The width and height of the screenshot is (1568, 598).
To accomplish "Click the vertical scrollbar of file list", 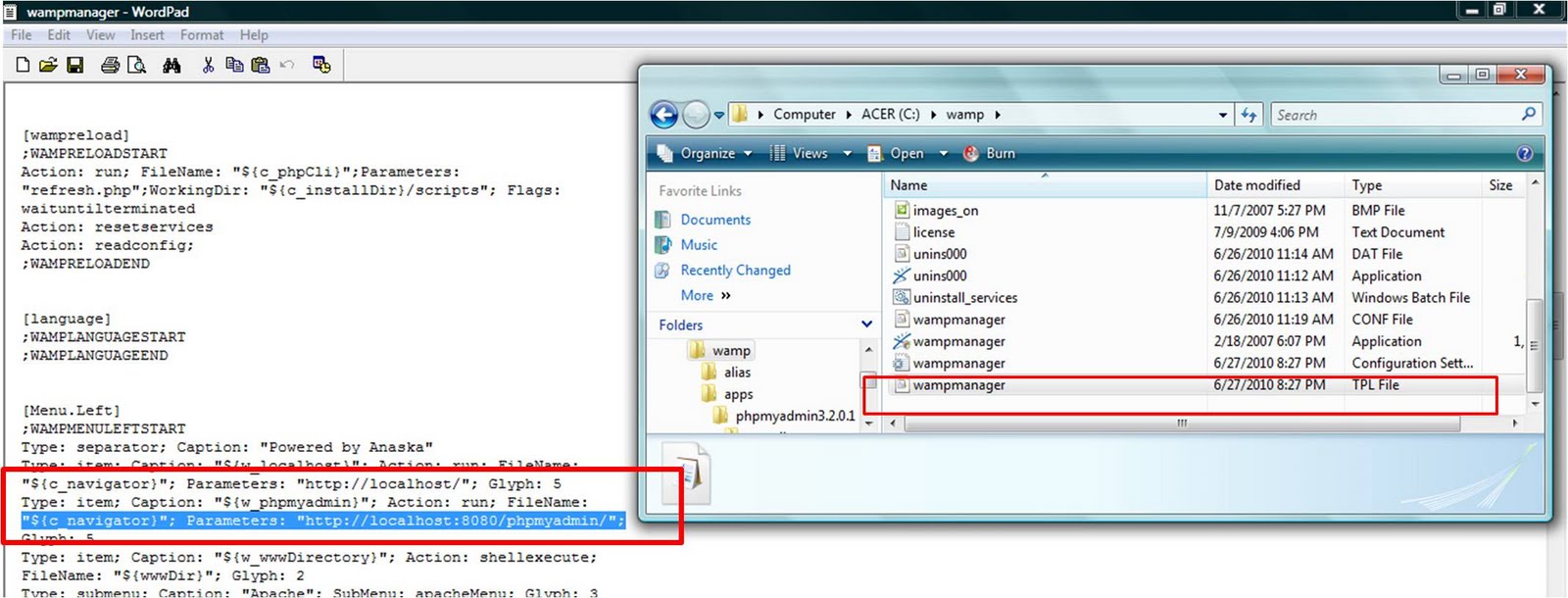I will 1535,345.
